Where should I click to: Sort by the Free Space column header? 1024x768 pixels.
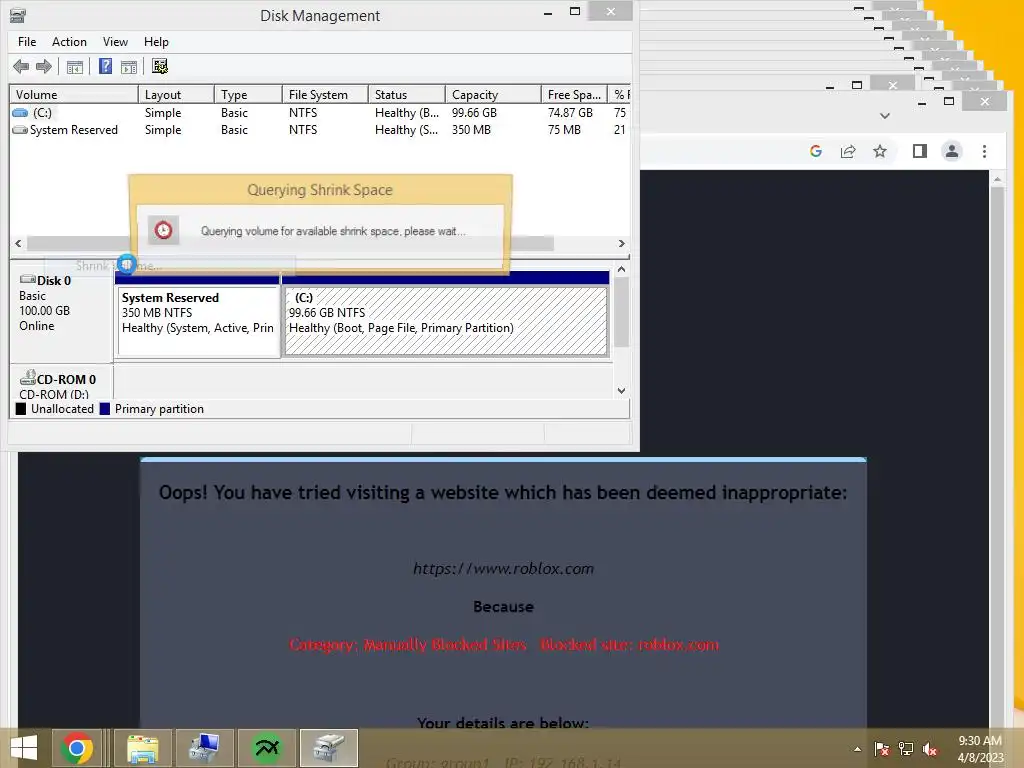click(574, 95)
